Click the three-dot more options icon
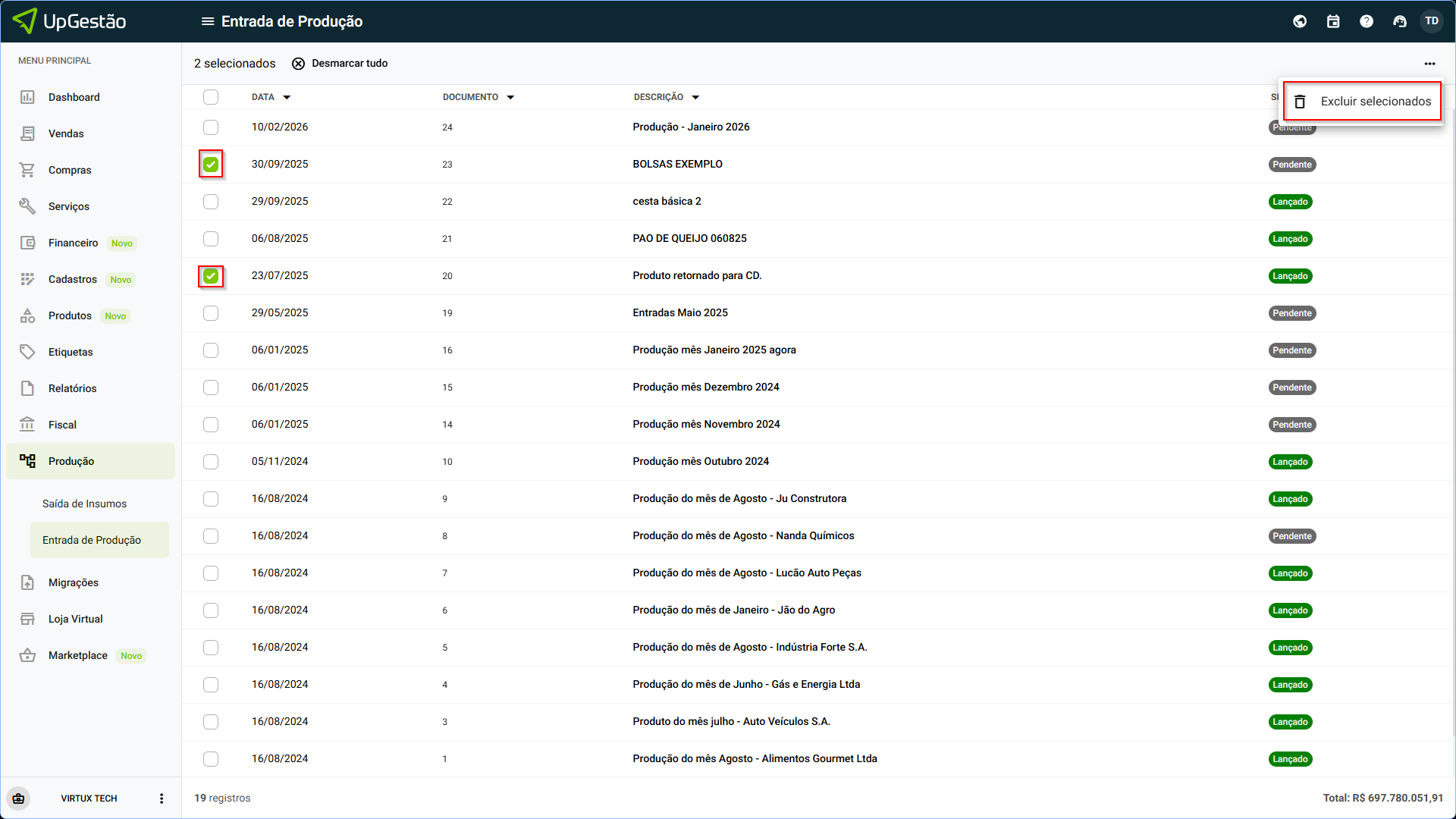The width and height of the screenshot is (1456, 819). tap(1429, 64)
